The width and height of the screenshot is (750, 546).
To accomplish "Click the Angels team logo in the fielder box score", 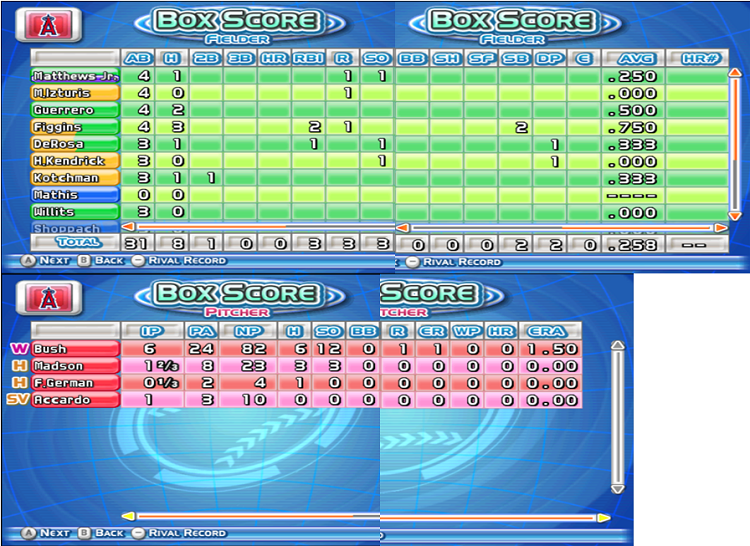I will pyautogui.click(x=48, y=24).
